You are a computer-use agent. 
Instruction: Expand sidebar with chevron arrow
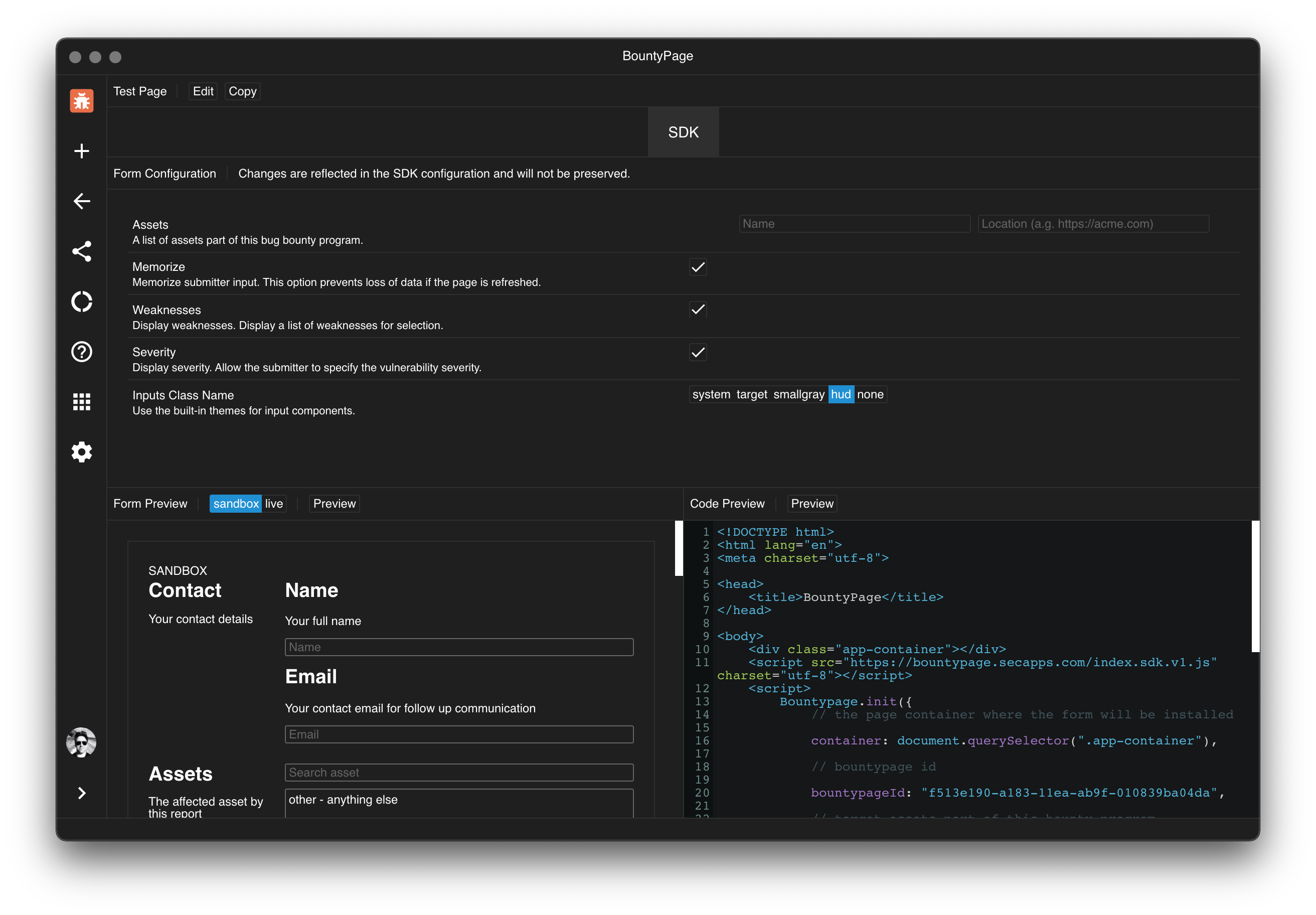pyautogui.click(x=81, y=793)
